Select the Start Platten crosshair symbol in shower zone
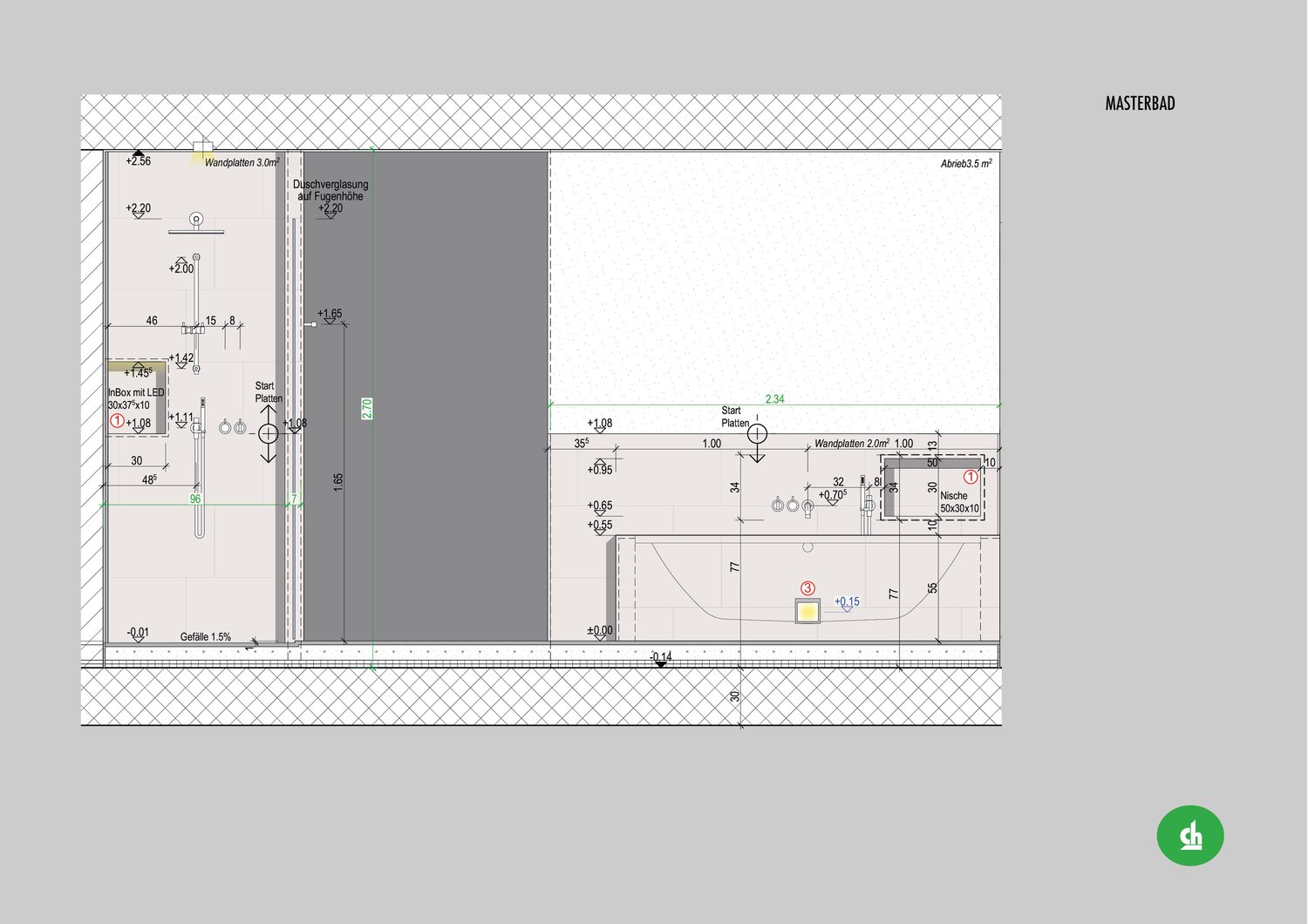The width and height of the screenshot is (1308, 924). pyautogui.click(x=268, y=432)
